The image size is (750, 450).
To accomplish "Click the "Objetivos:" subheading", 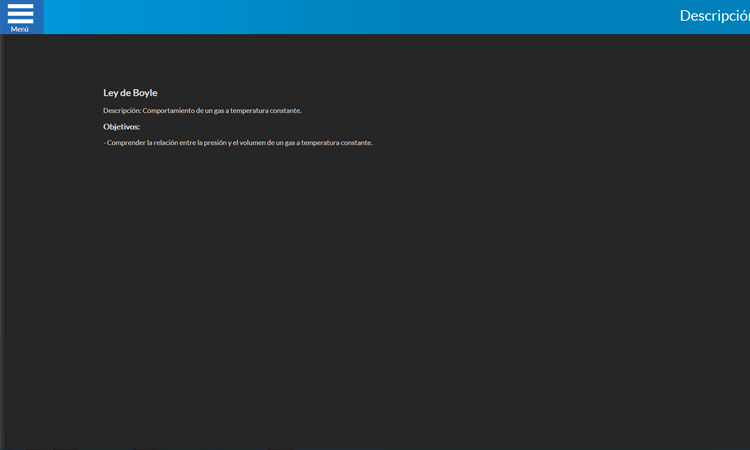I will pos(121,127).
